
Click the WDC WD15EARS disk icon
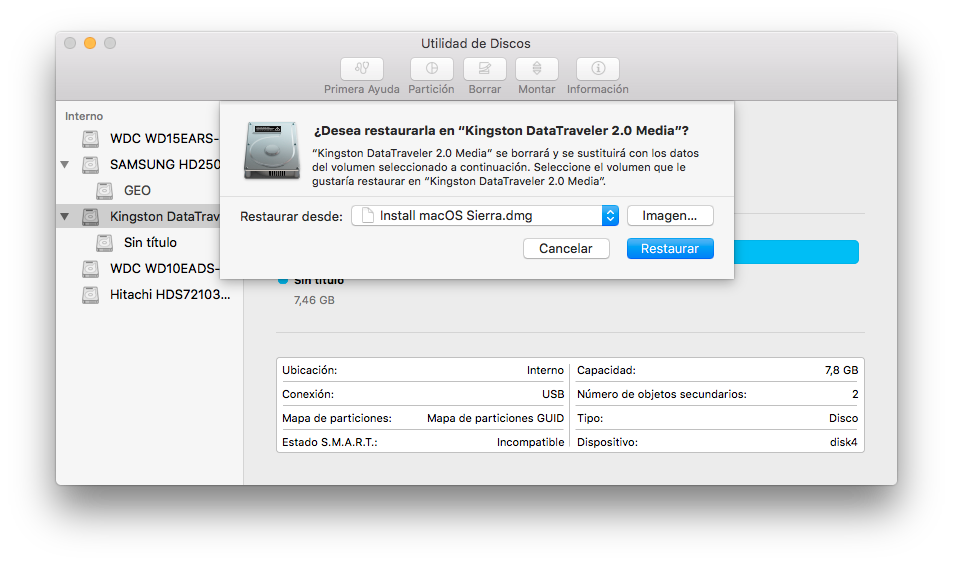pos(91,139)
